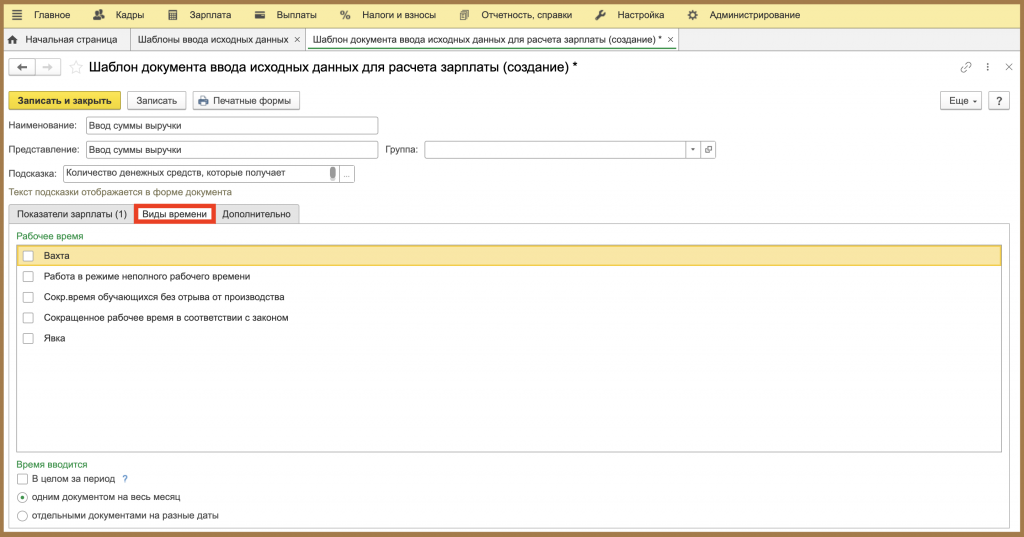
Task: Click the printer icon on Печатные формы
Action: [x=203, y=101]
